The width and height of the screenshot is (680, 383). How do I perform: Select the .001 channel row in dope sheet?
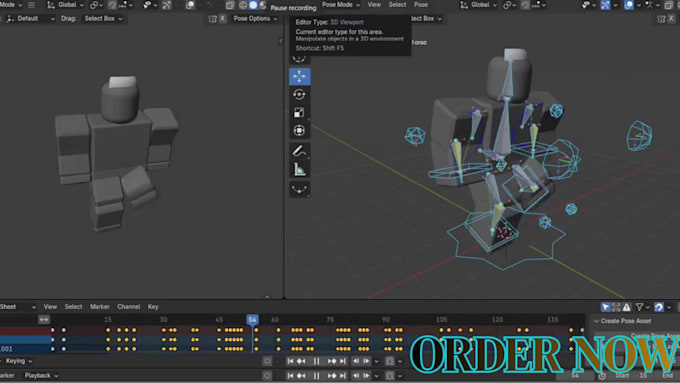pos(26,349)
